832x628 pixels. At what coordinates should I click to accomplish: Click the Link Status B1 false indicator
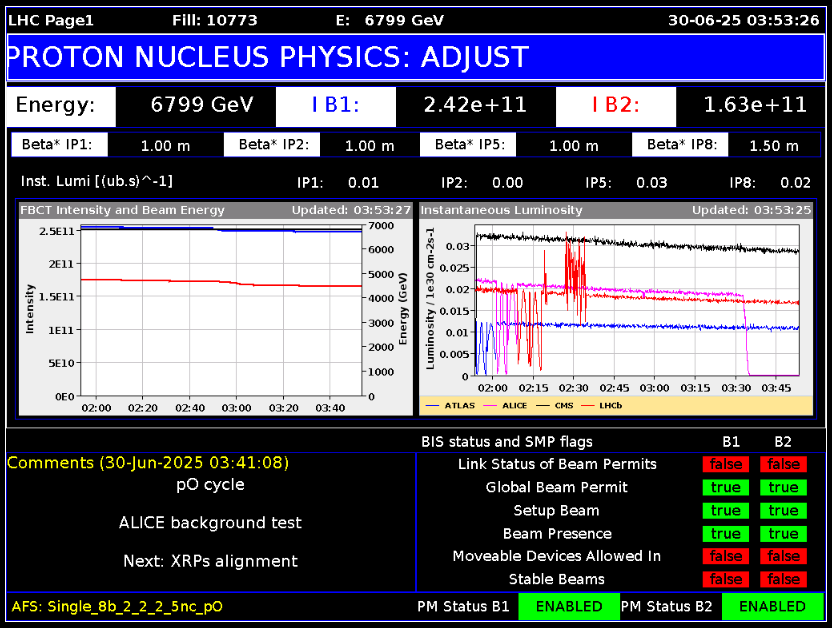[x=726, y=464]
